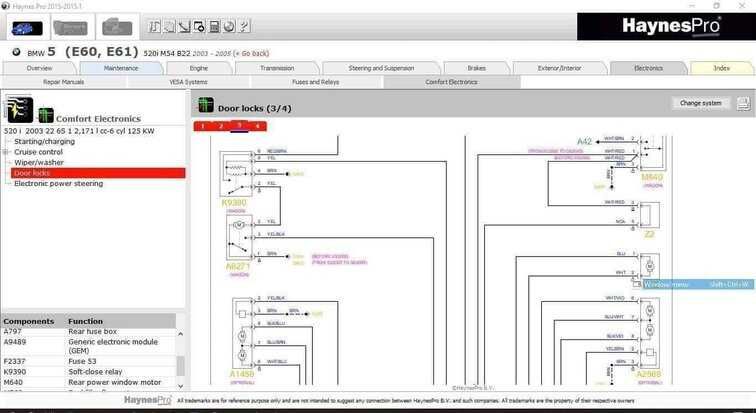Select the Electronics tab
The image size is (756, 413).
point(648,68)
